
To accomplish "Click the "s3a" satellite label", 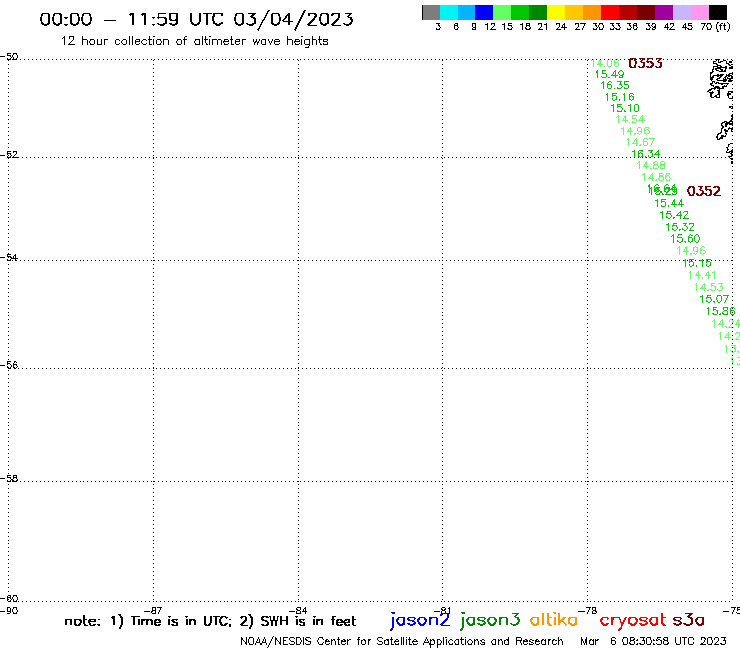I will tap(688, 620).
